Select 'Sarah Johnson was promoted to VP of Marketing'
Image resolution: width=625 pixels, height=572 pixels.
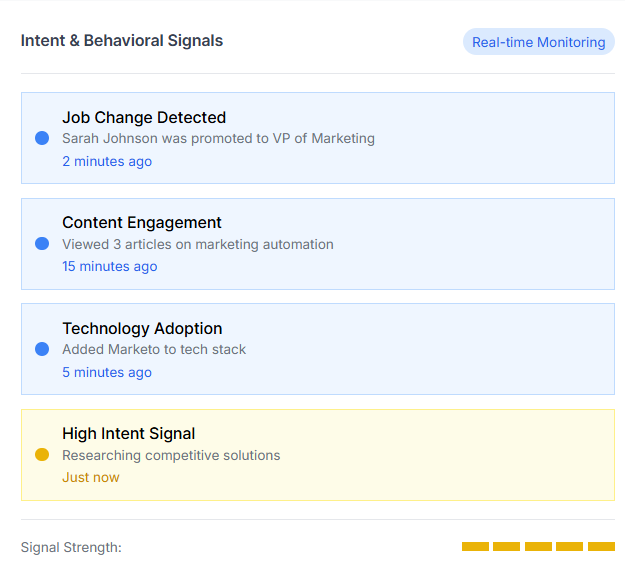[x=218, y=138]
